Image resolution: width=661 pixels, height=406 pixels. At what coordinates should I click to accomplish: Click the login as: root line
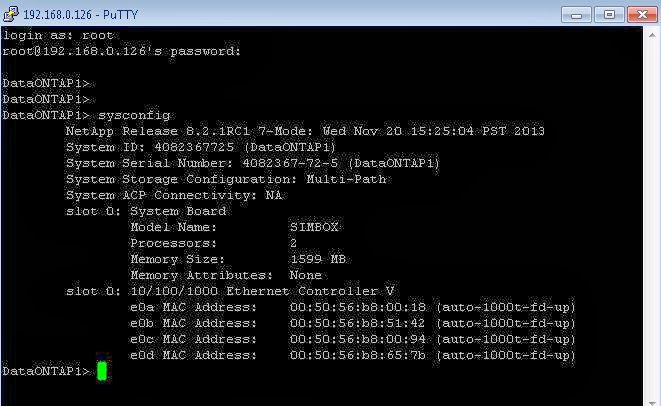point(58,35)
